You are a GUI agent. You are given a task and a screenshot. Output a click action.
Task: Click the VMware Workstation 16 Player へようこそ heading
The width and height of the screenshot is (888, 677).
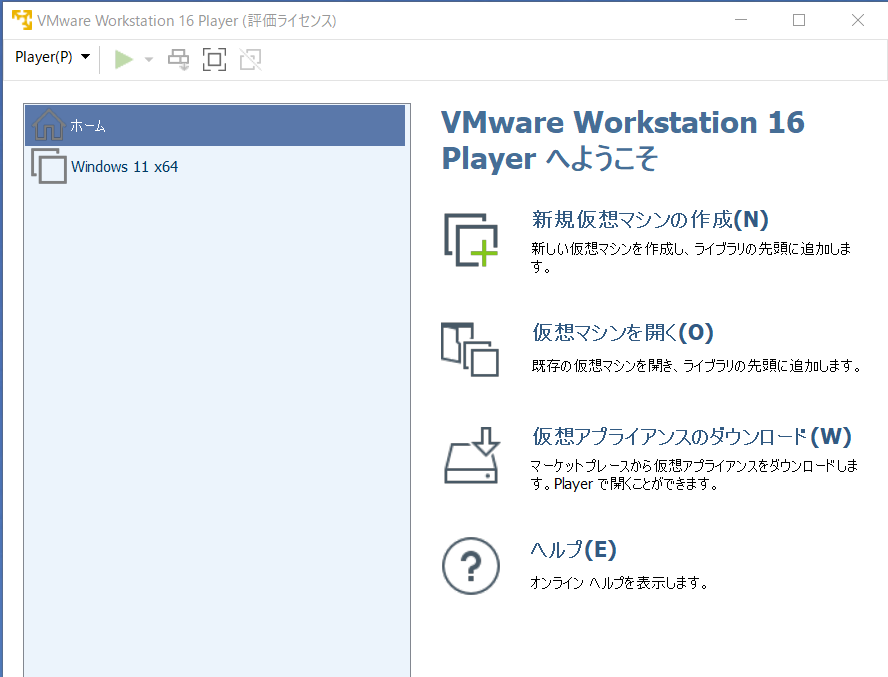tap(622, 140)
